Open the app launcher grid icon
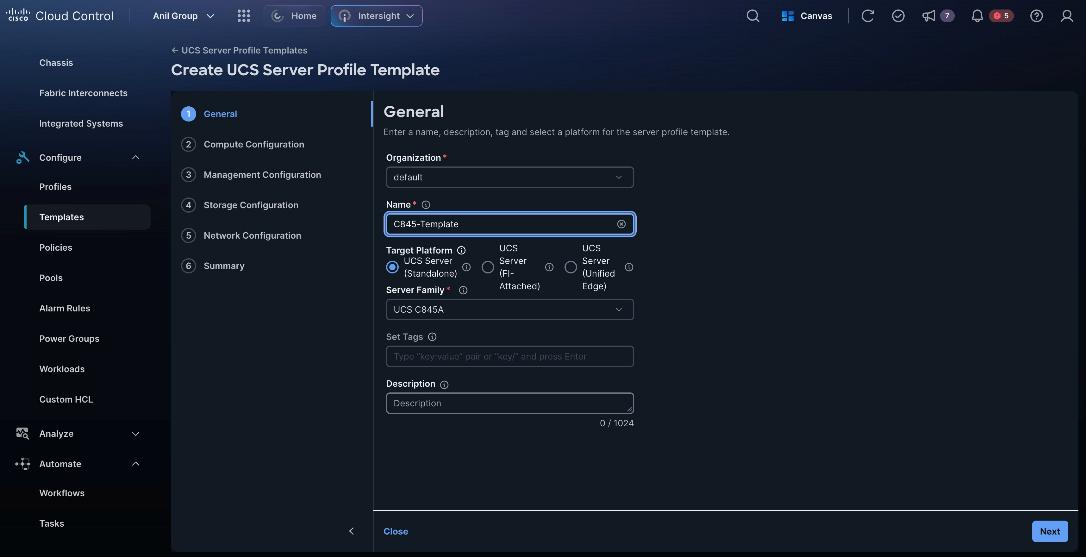Image resolution: width=1086 pixels, height=557 pixels. [x=244, y=16]
